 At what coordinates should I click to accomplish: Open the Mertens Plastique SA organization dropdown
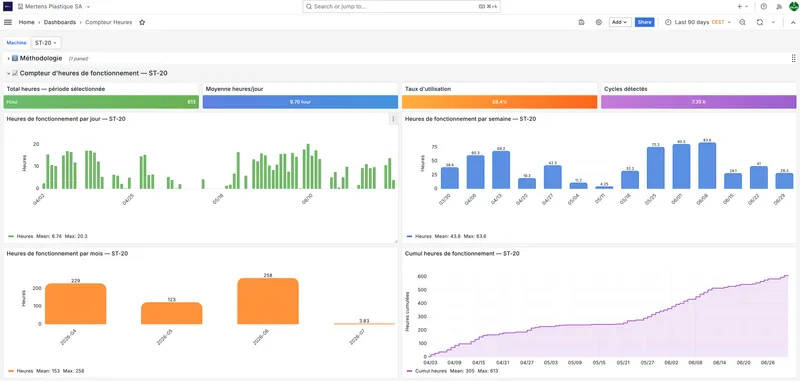(x=54, y=7)
